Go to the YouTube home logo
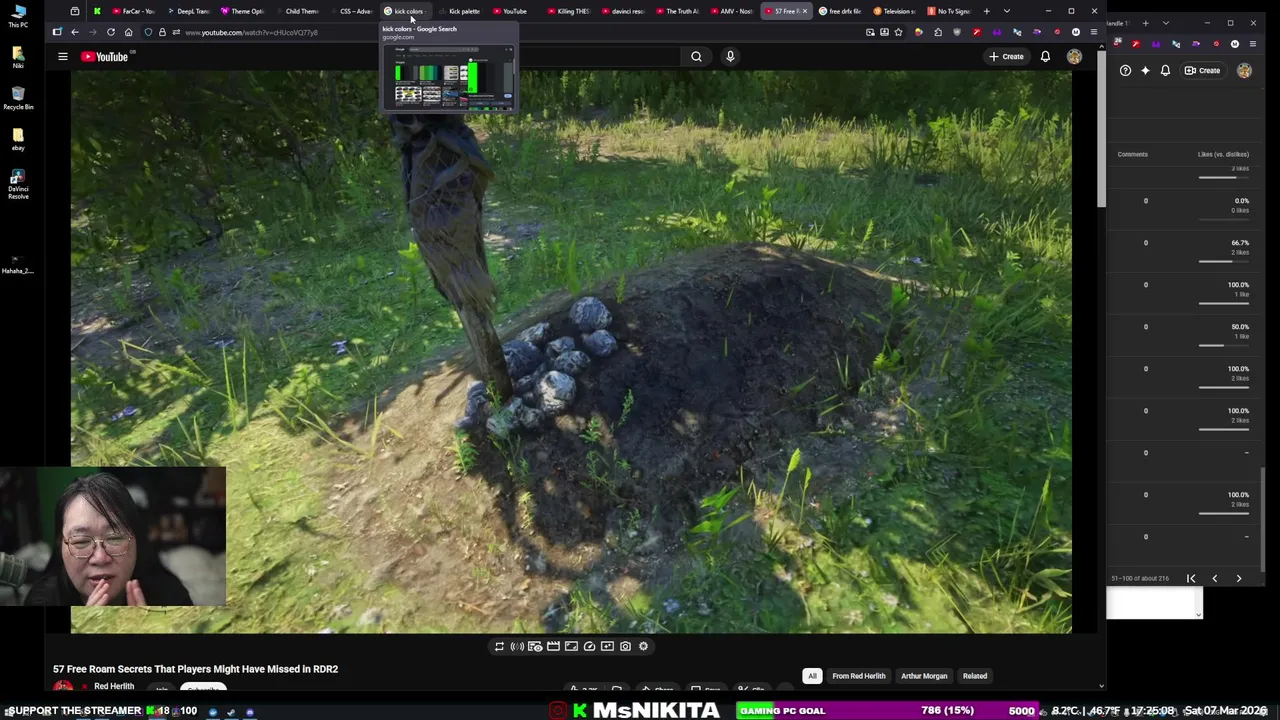 coord(105,57)
